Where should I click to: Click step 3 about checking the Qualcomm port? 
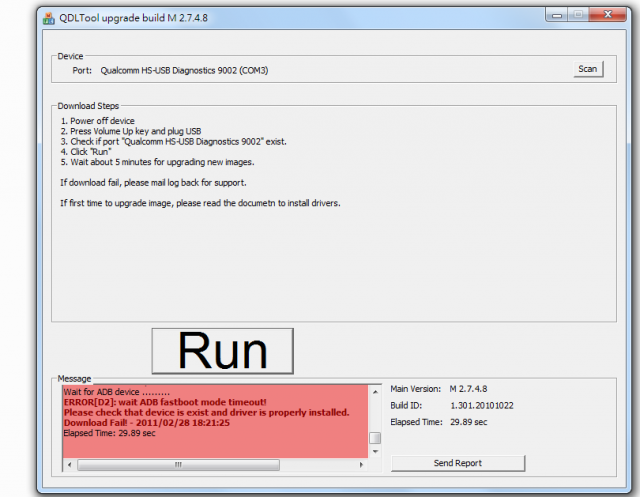click(x=173, y=142)
